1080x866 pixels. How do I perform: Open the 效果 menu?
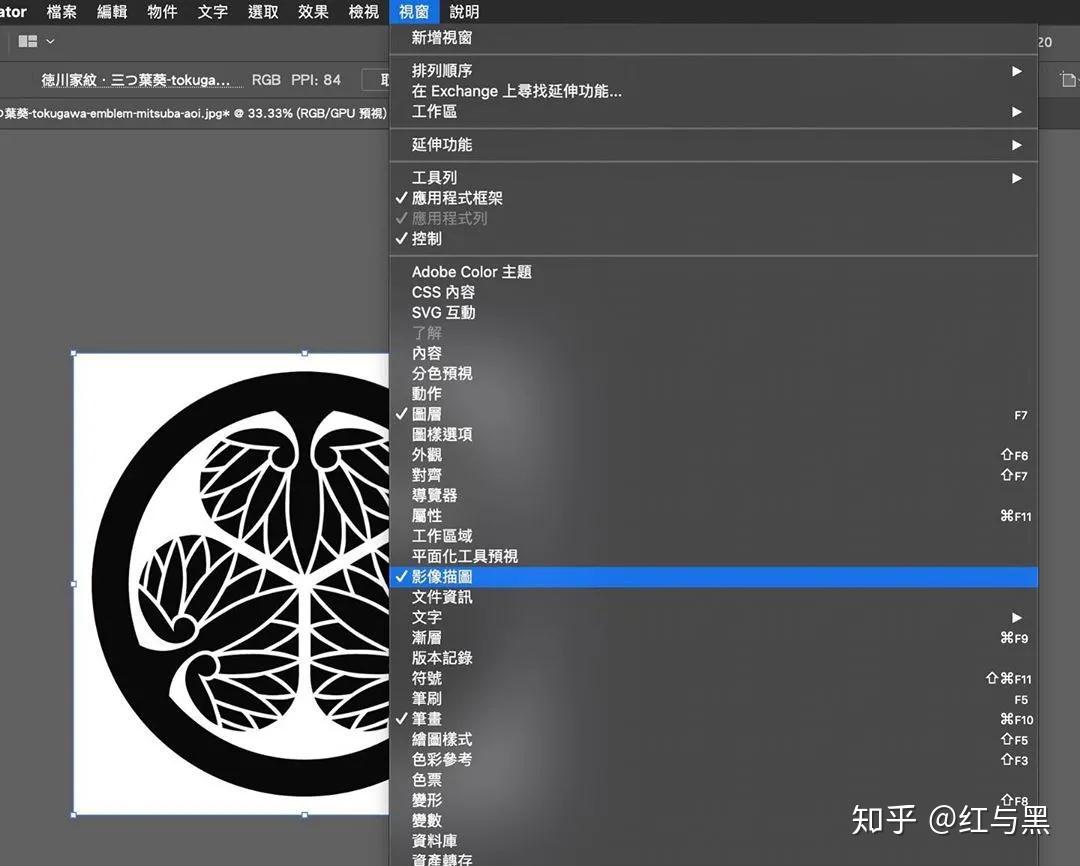pos(313,12)
